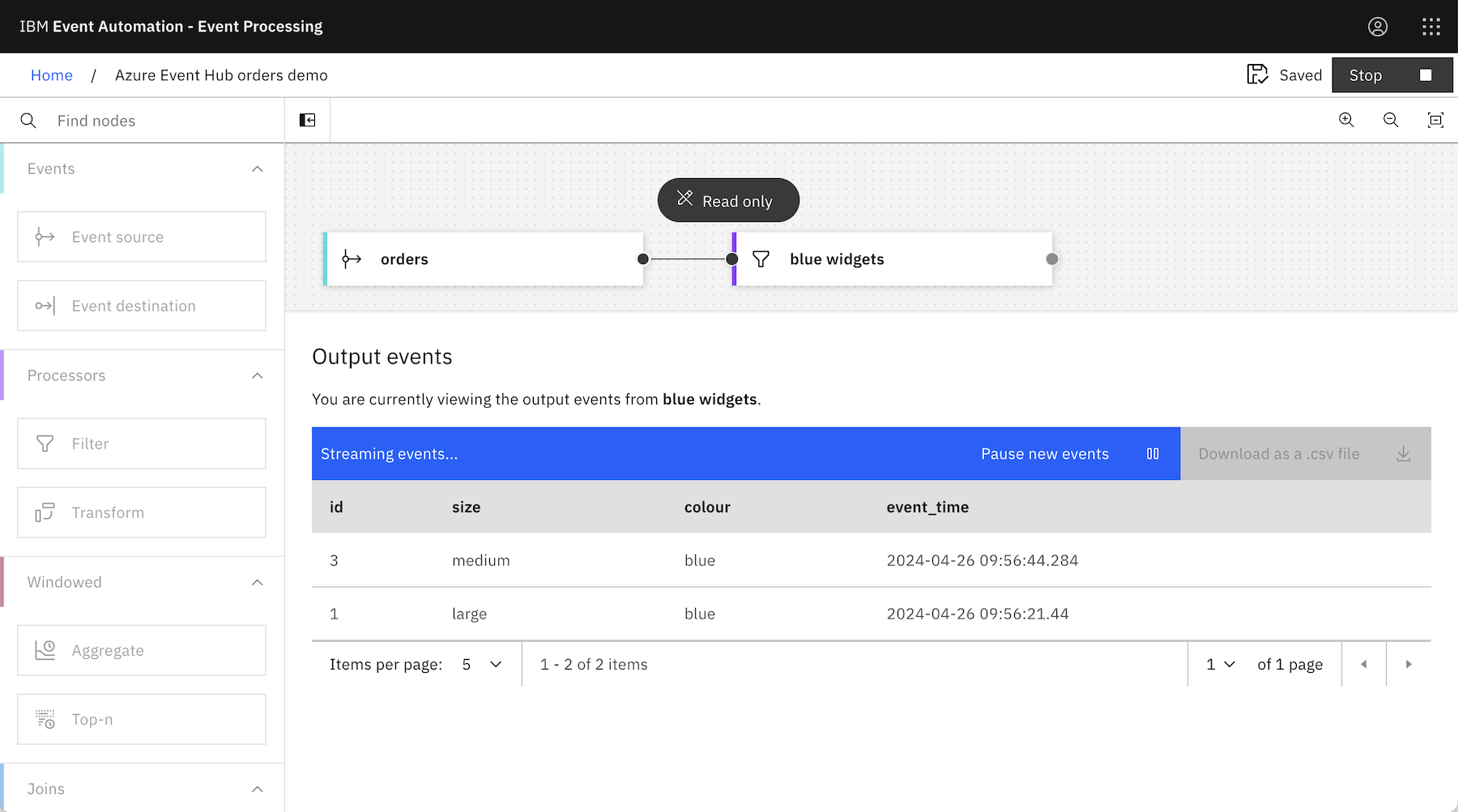Download events as a .csv file
The height and width of the screenshot is (812, 1458).
tap(1306, 454)
